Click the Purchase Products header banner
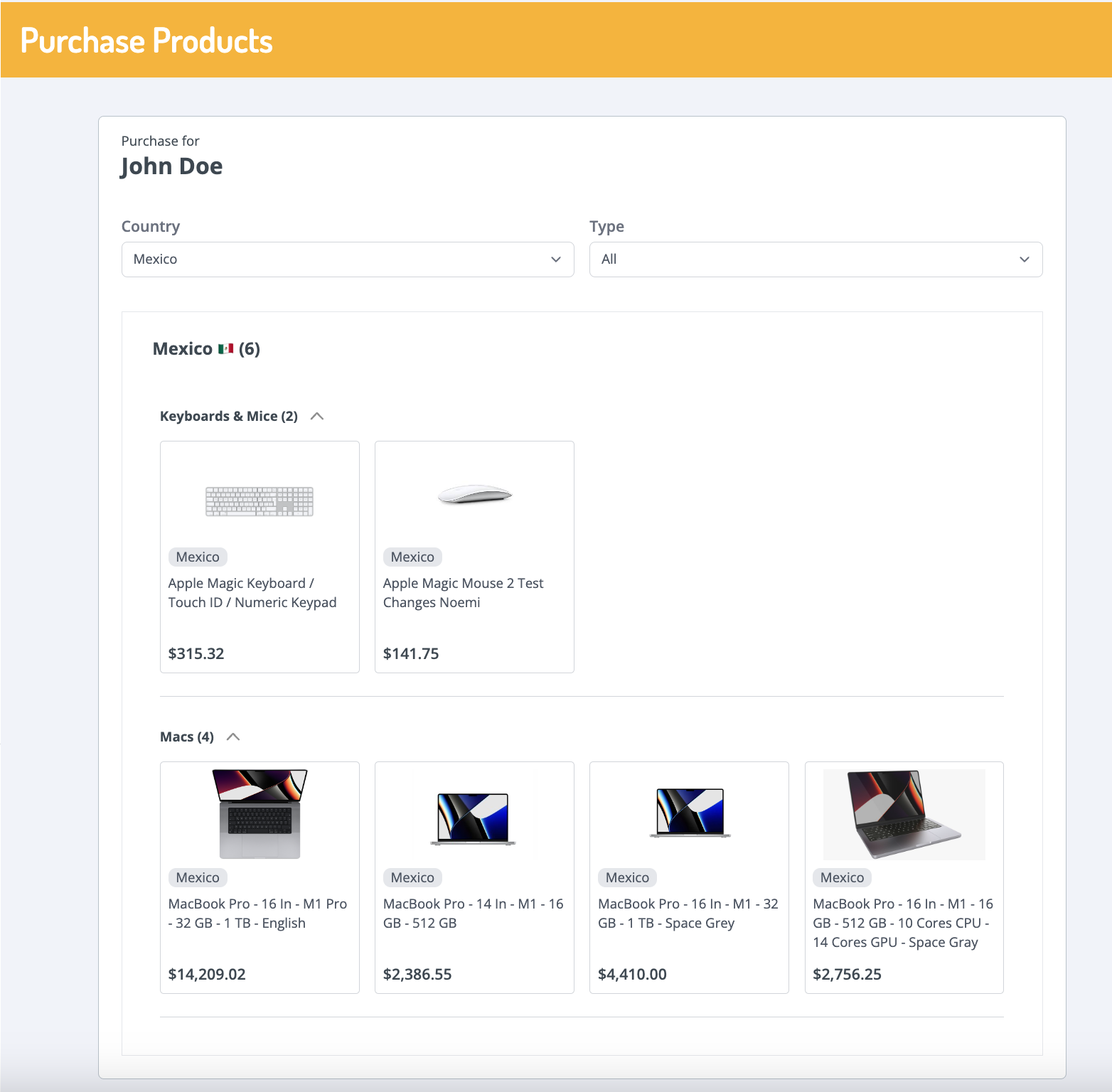The image size is (1112, 1092). [x=146, y=41]
